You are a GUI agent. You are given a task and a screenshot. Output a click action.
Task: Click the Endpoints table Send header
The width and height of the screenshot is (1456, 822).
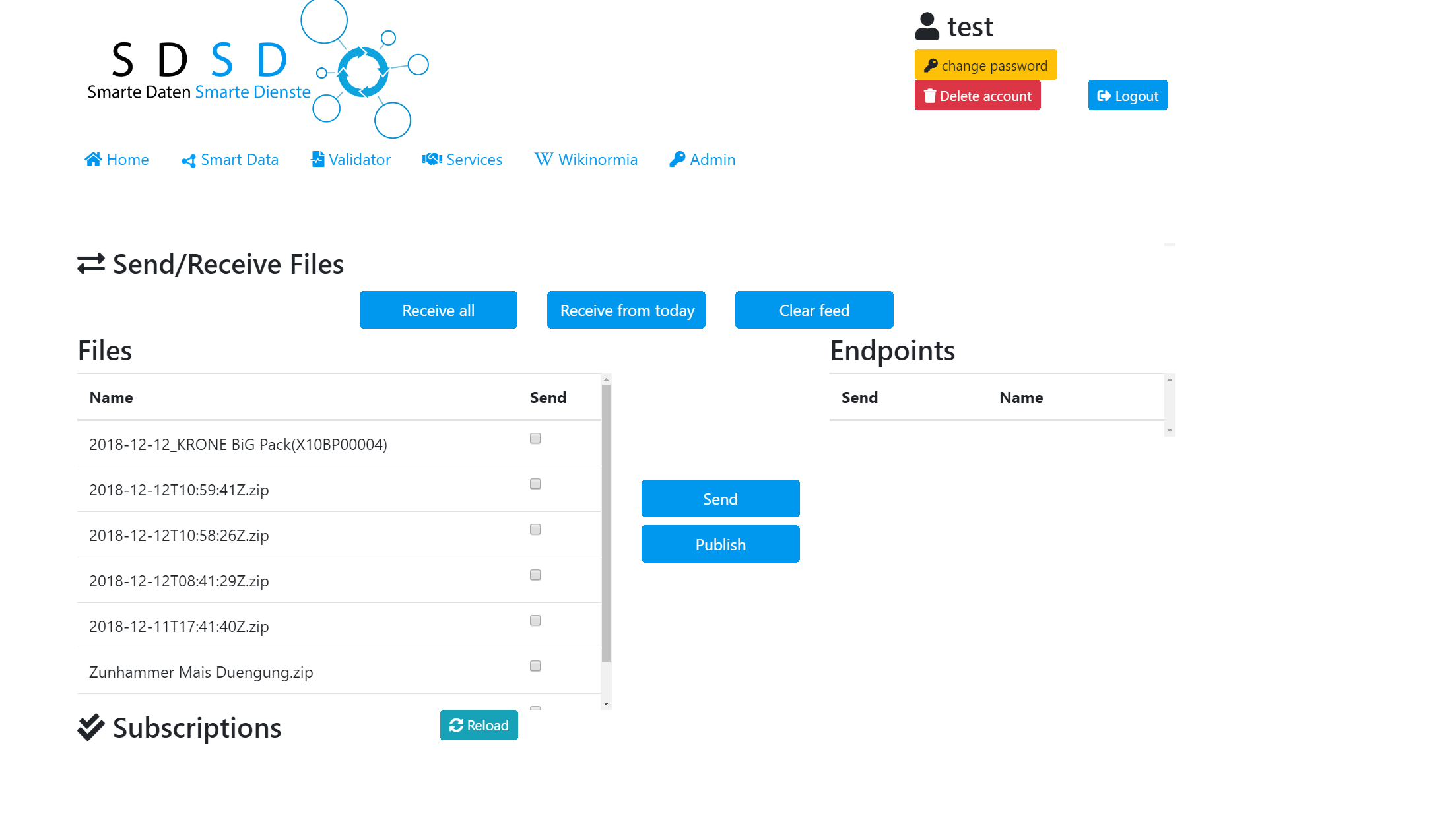point(859,398)
